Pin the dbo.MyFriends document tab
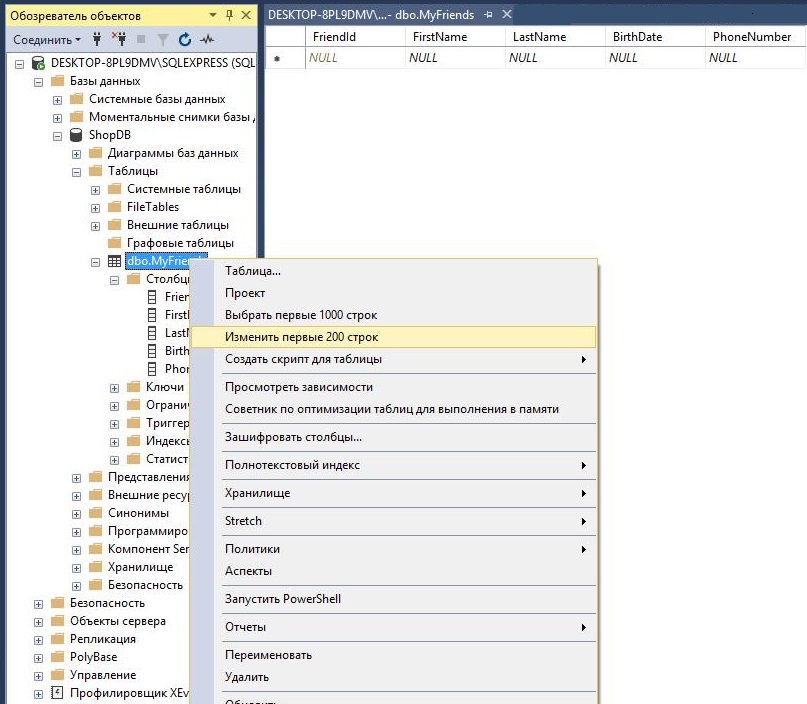The height and width of the screenshot is (704, 807). click(x=487, y=15)
